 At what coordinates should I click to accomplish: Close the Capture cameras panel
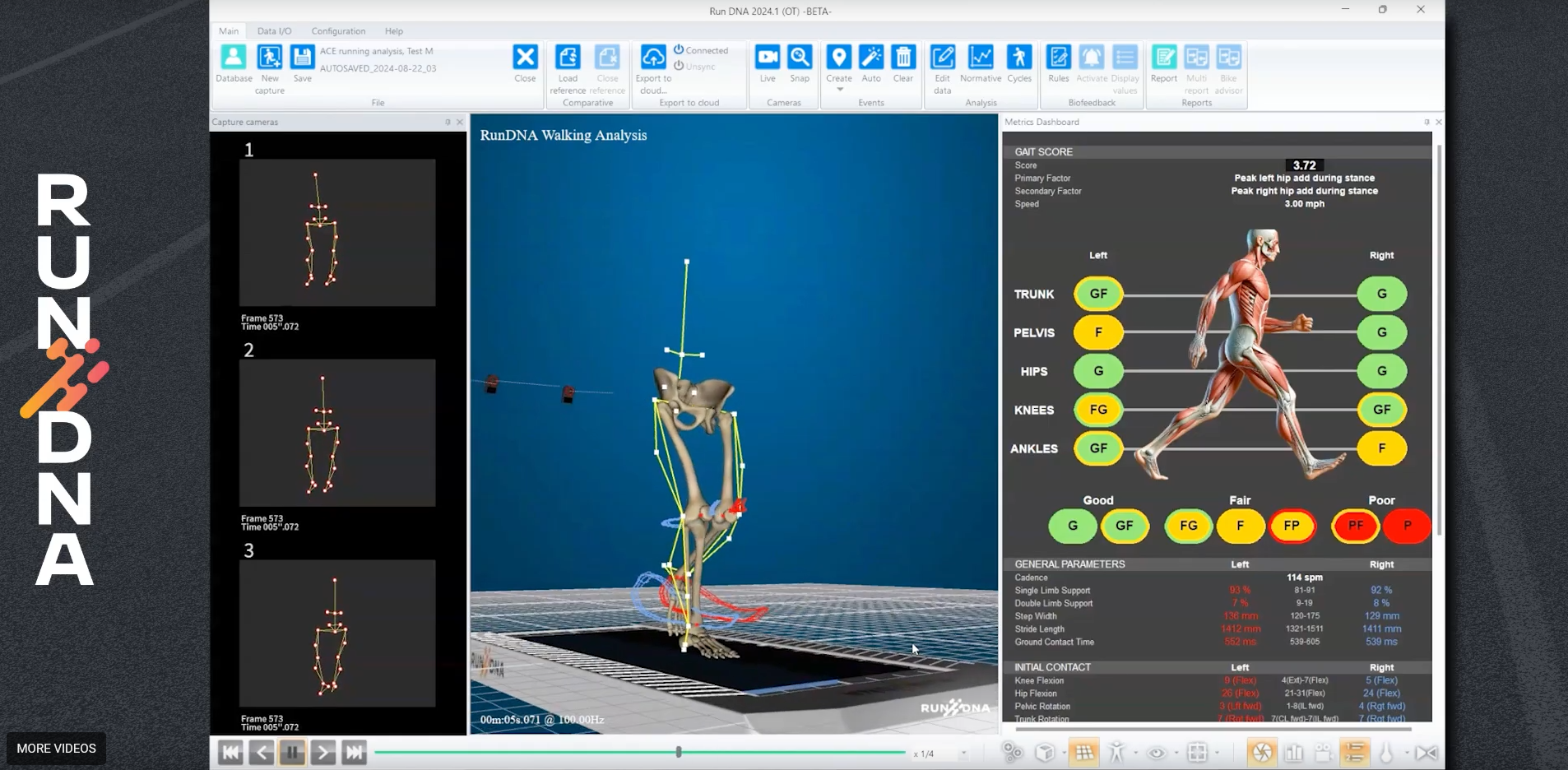460,122
